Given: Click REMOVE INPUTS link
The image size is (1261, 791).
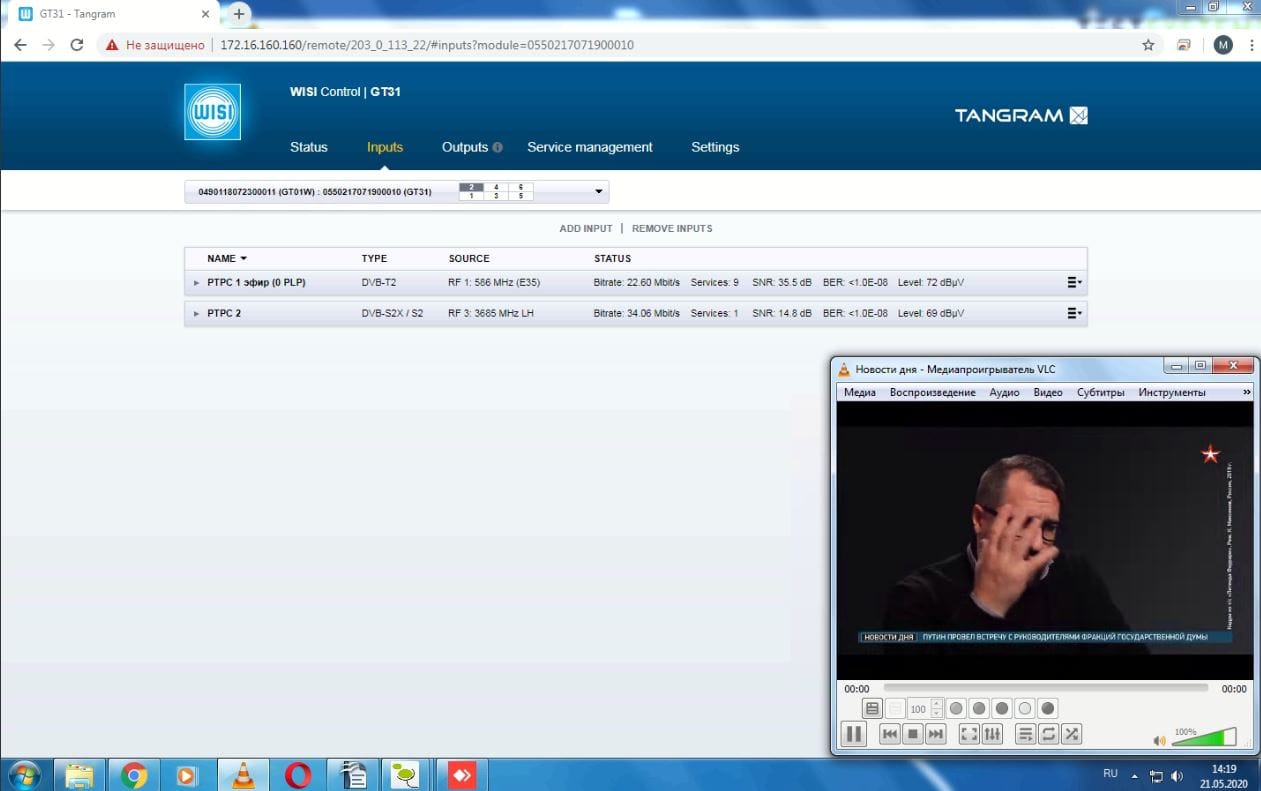Looking at the screenshot, I should (x=672, y=229).
